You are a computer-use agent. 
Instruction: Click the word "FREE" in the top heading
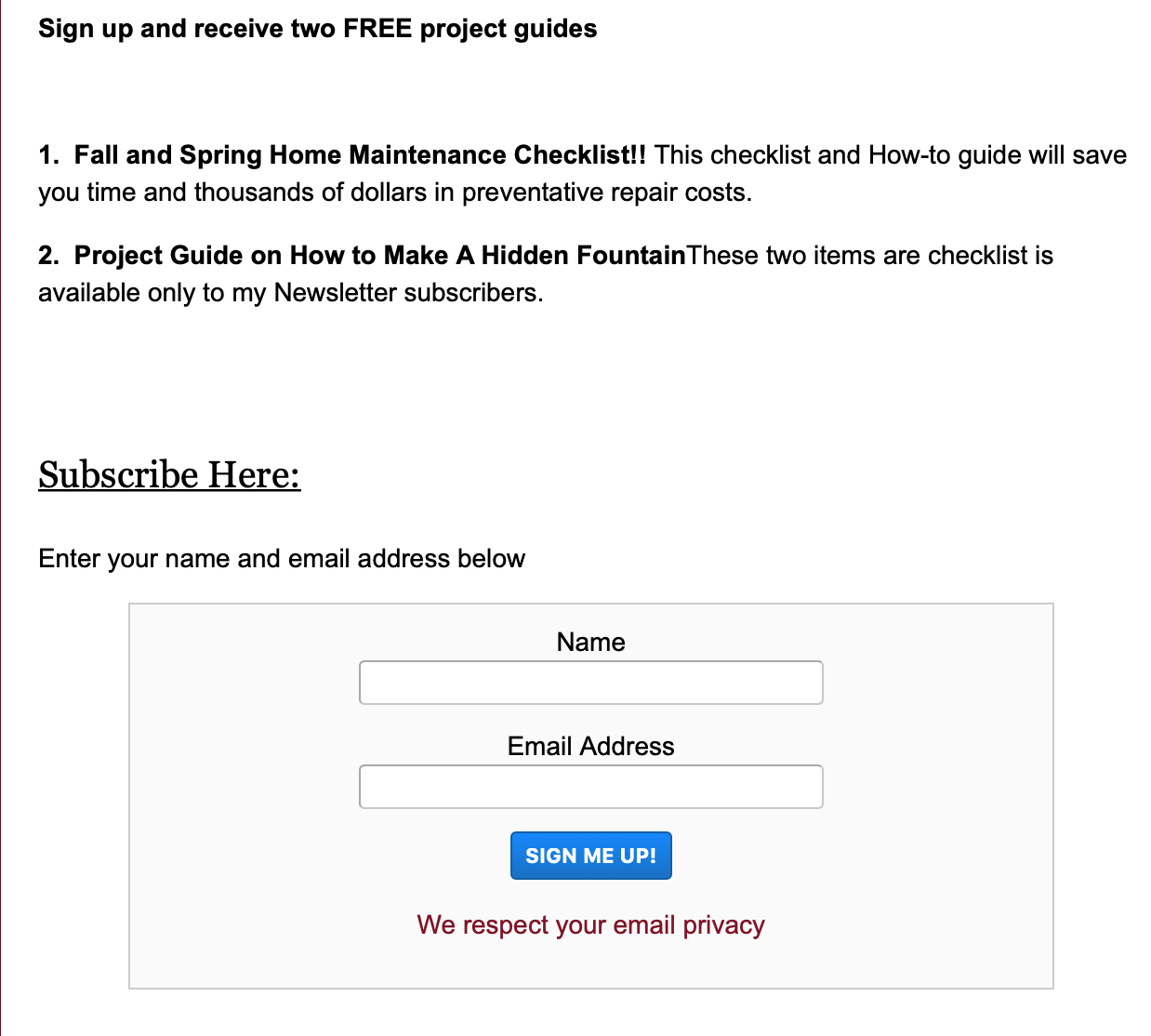tap(377, 29)
